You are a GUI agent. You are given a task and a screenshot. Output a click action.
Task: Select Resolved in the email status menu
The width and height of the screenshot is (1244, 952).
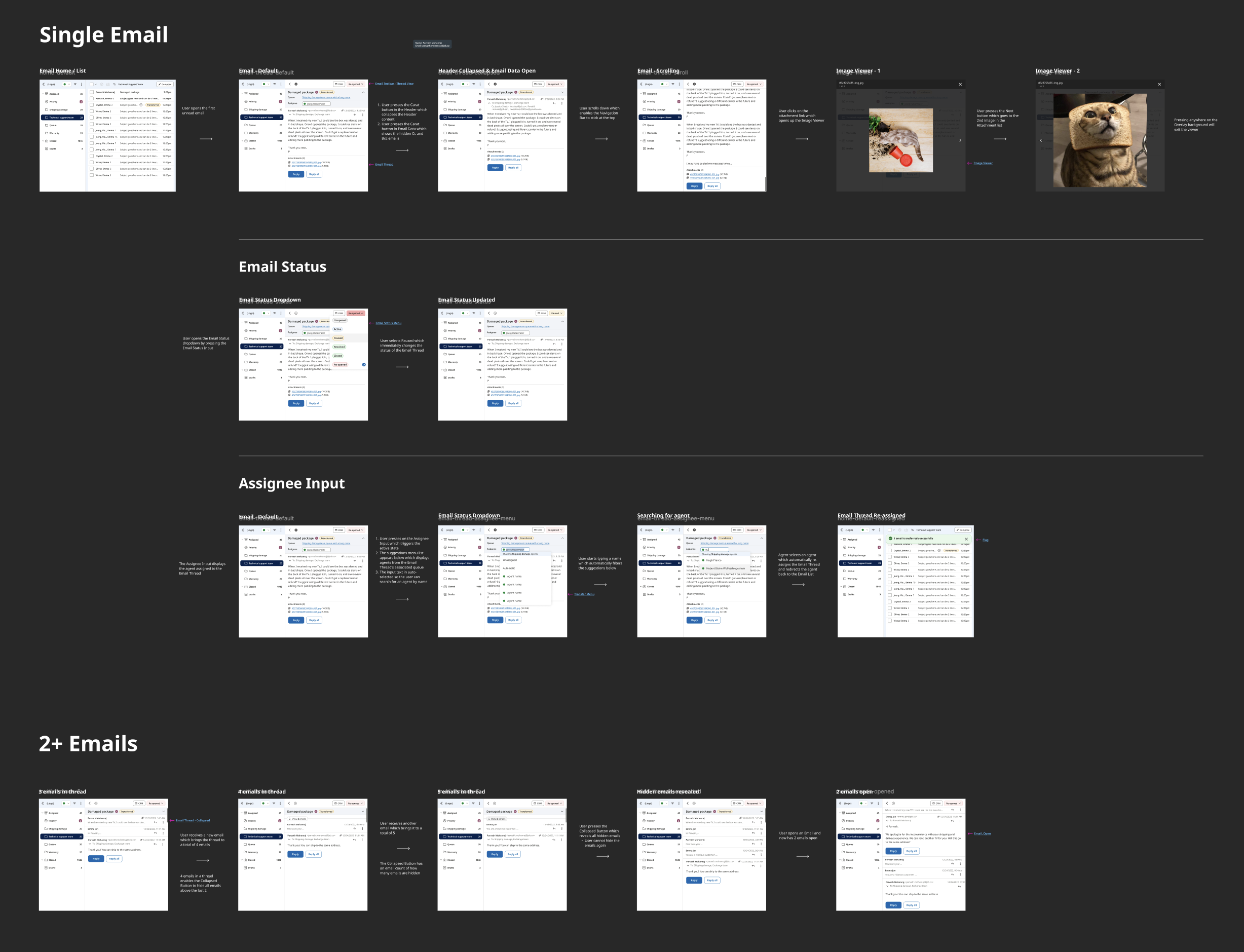point(339,347)
